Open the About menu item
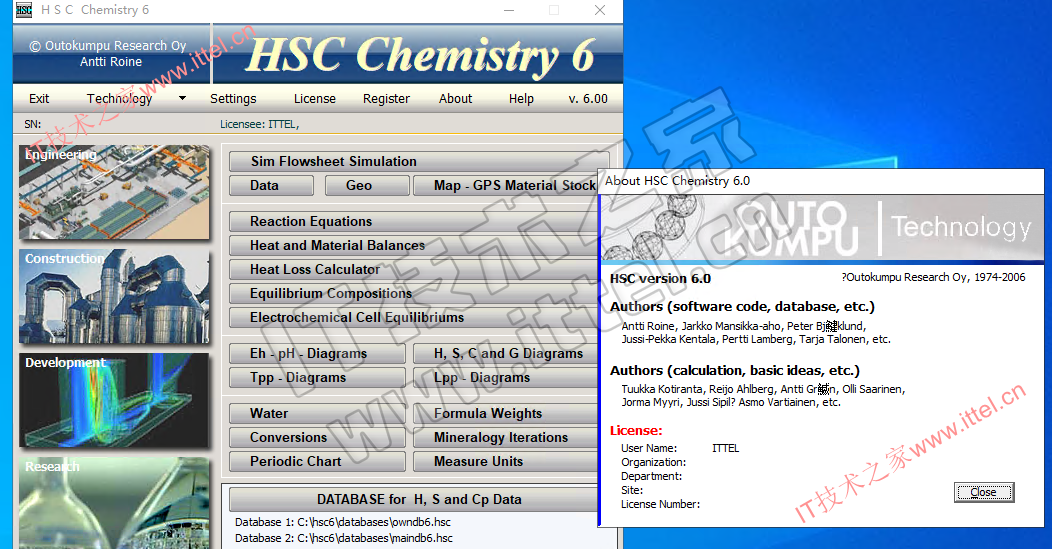This screenshot has width=1052, height=549. point(456,99)
